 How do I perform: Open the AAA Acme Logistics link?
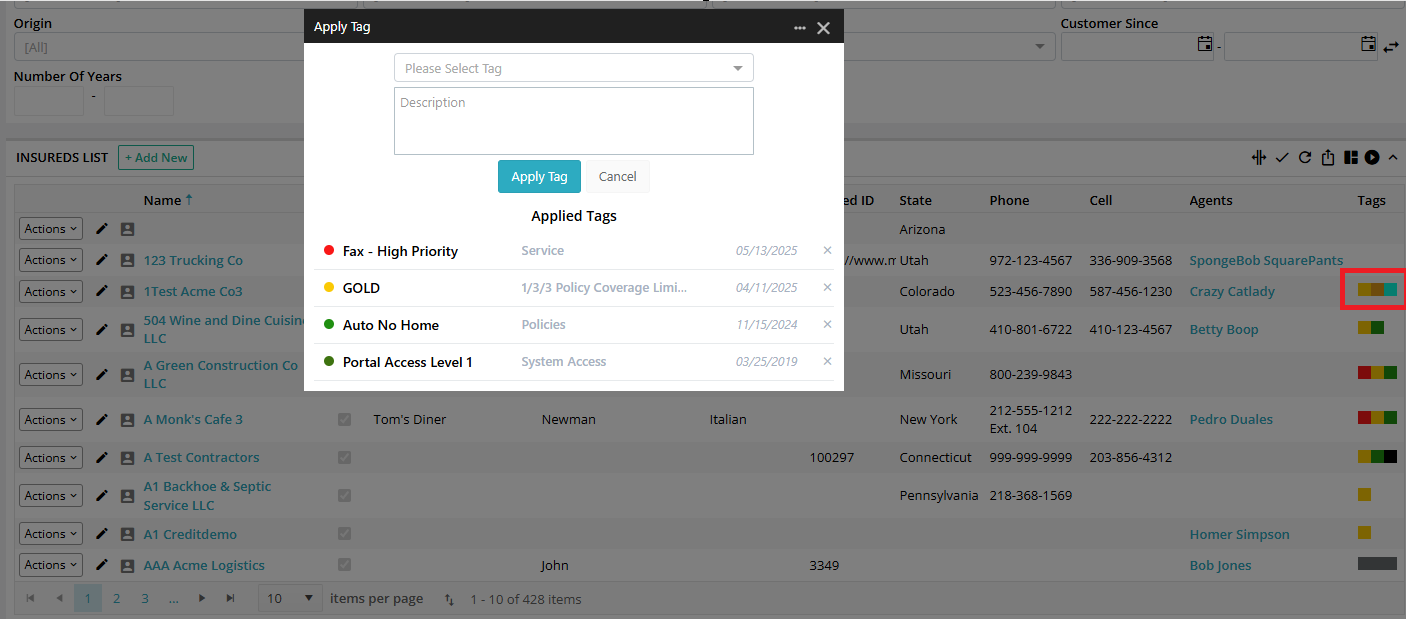[204, 565]
